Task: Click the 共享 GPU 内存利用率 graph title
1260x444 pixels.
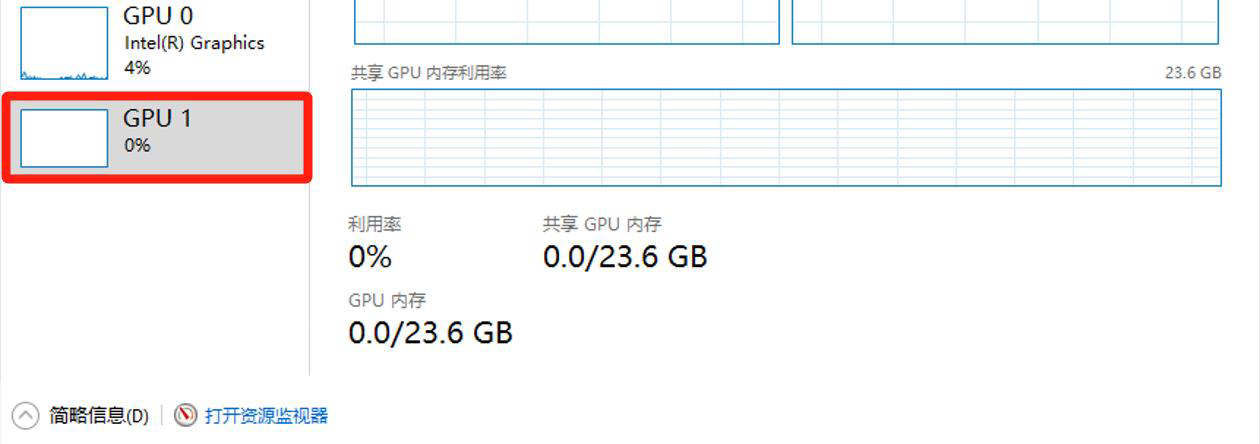Action: coord(428,73)
